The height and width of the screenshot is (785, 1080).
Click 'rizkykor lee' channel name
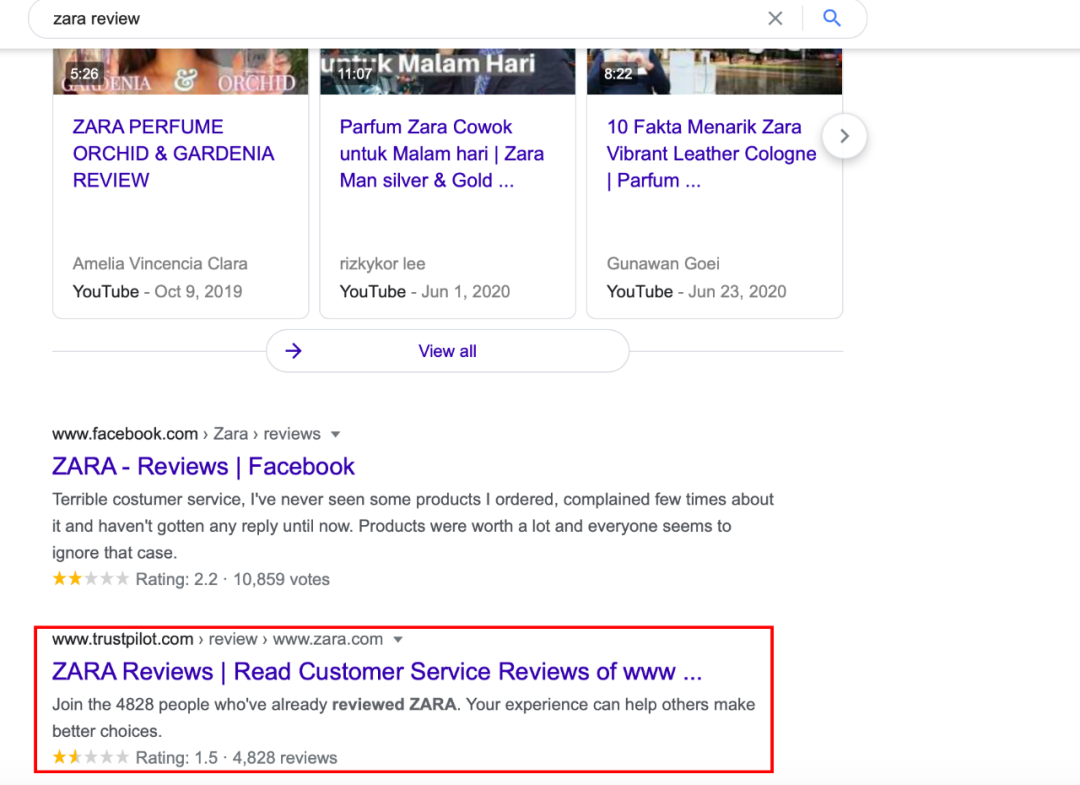[x=382, y=264]
